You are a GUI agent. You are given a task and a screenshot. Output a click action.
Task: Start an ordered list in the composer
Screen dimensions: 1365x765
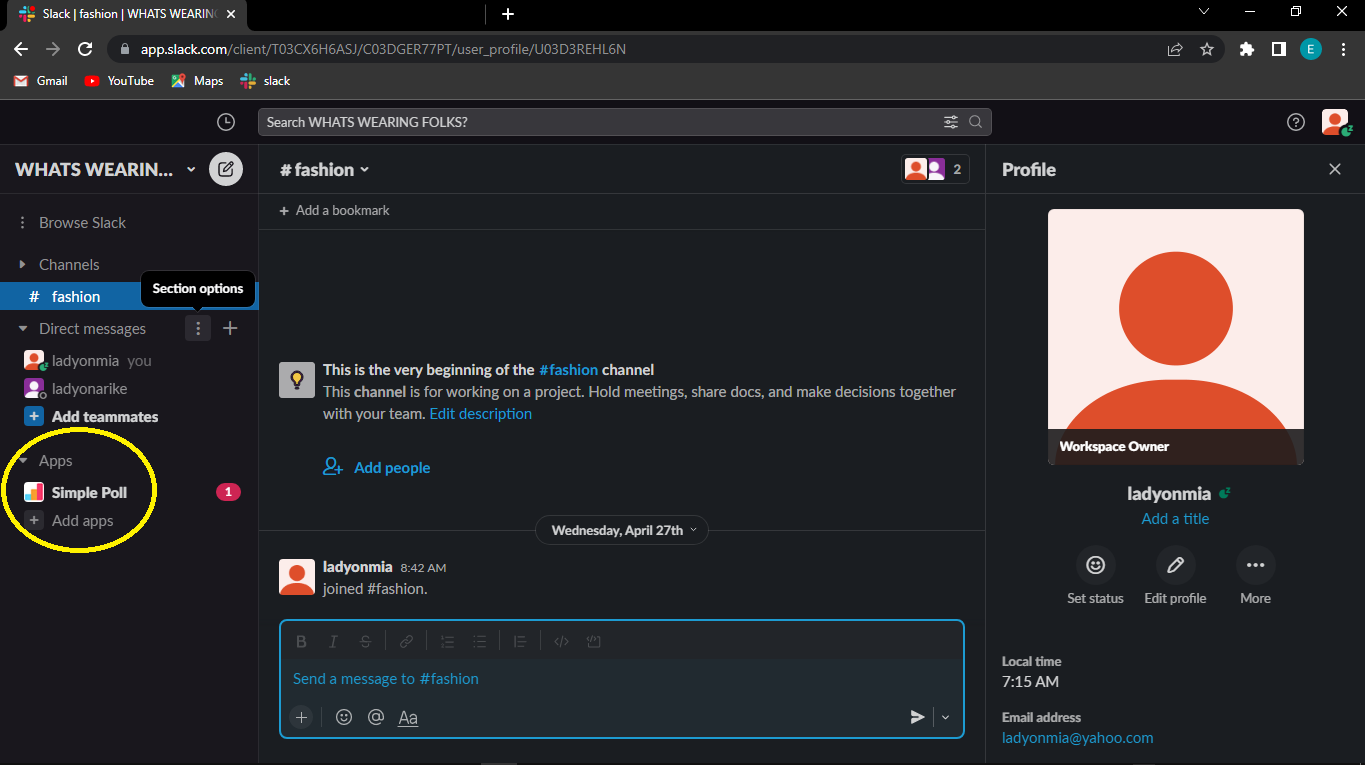coord(447,642)
